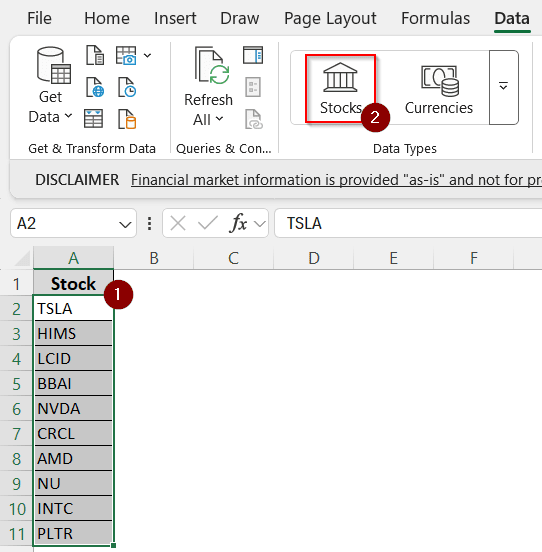This screenshot has height=552, width=542.
Task: Click From Picture icon
Action: pyautogui.click(x=126, y=55)
